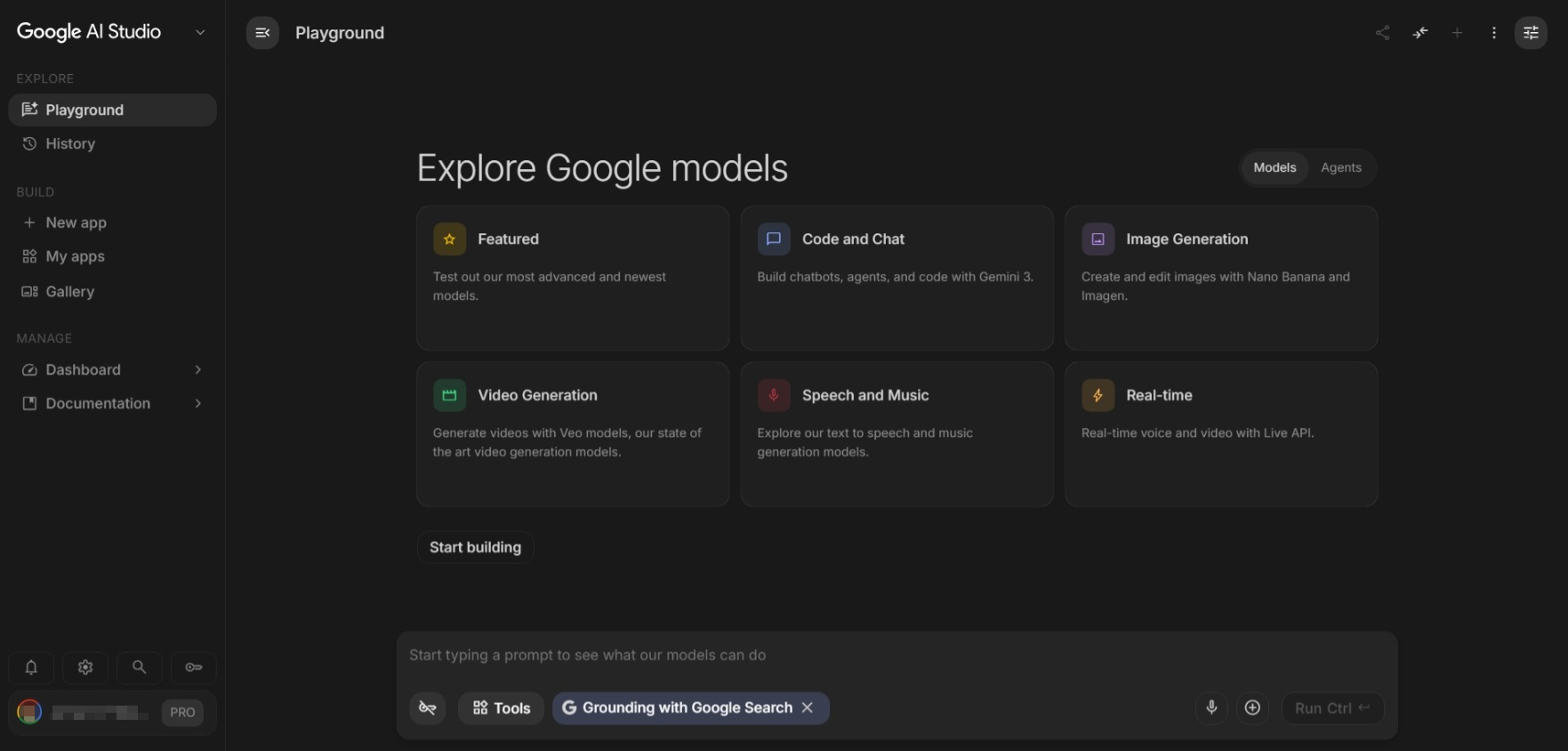
Task: Toggle the temporary chat icon left of Tools
Action: coord(428,708)
